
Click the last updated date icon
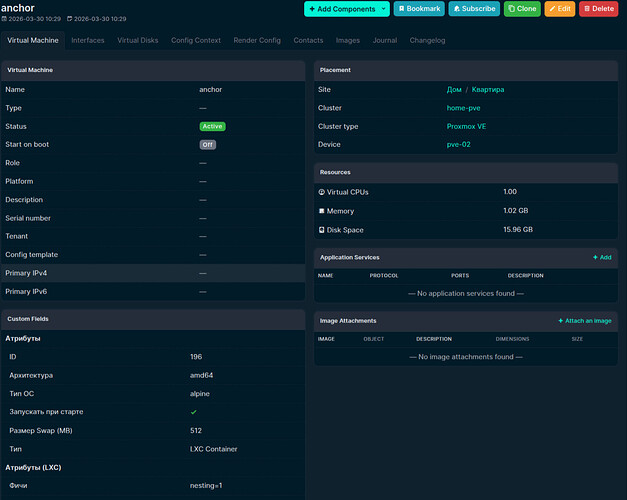pyautogui.click(x=70, y=19)
